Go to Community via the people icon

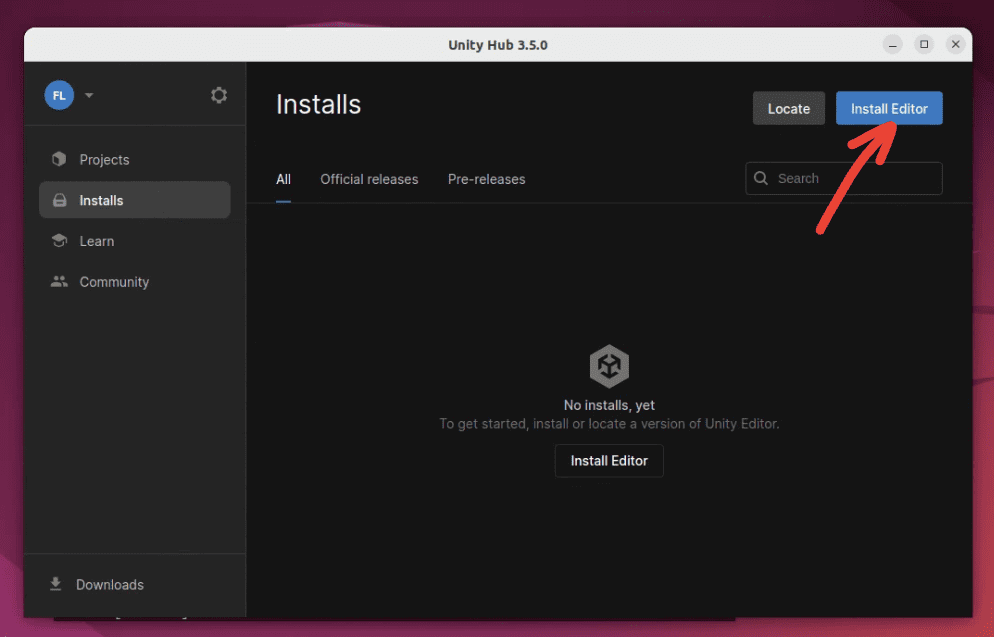coord(59,282)
